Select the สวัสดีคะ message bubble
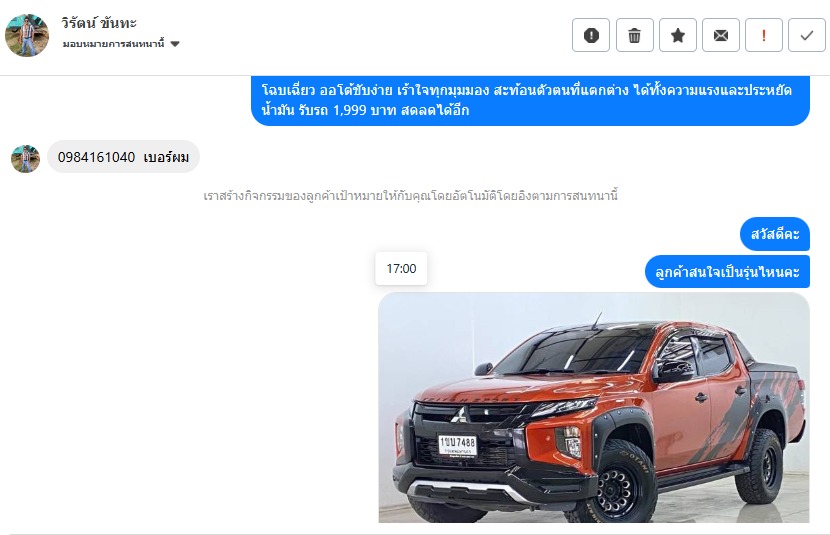830x535 pixels. [x=775, y=234]
